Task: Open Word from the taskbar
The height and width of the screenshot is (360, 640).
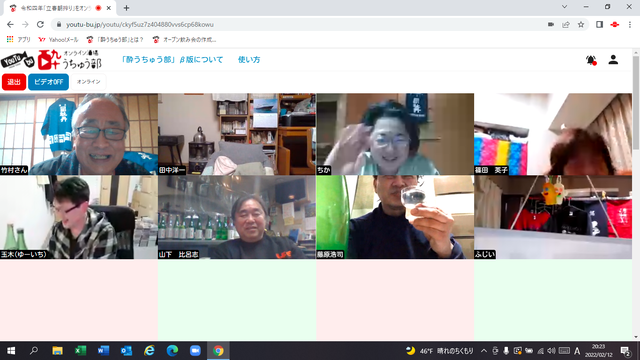Action: pyautogui.click(x=103, y=351)
